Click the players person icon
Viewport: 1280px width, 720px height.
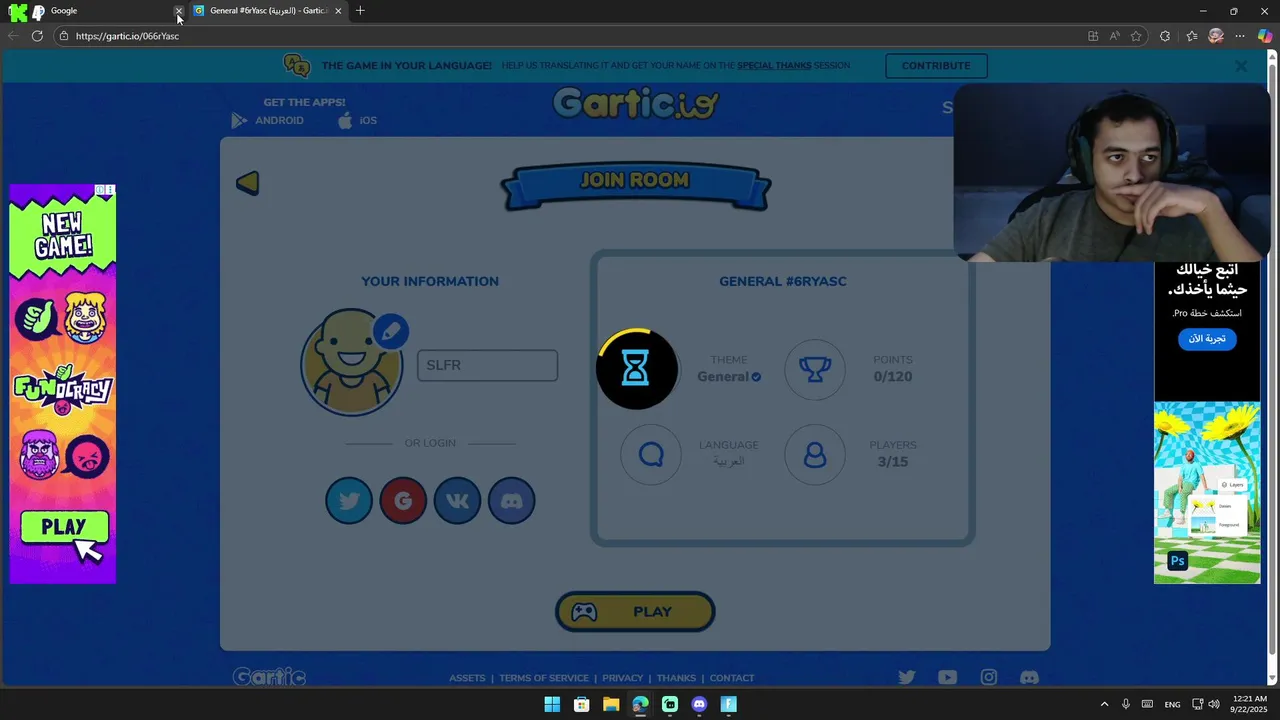click(815, 454)
